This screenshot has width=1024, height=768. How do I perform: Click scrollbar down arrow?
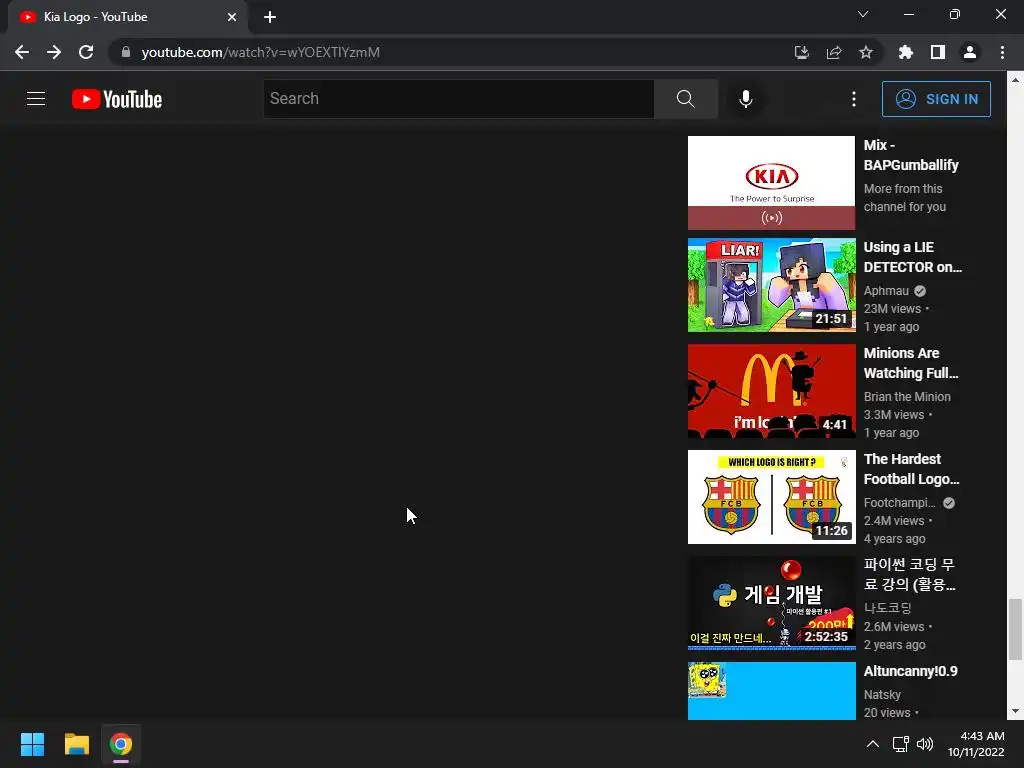pyautogui.click(x=1015, y=711)
